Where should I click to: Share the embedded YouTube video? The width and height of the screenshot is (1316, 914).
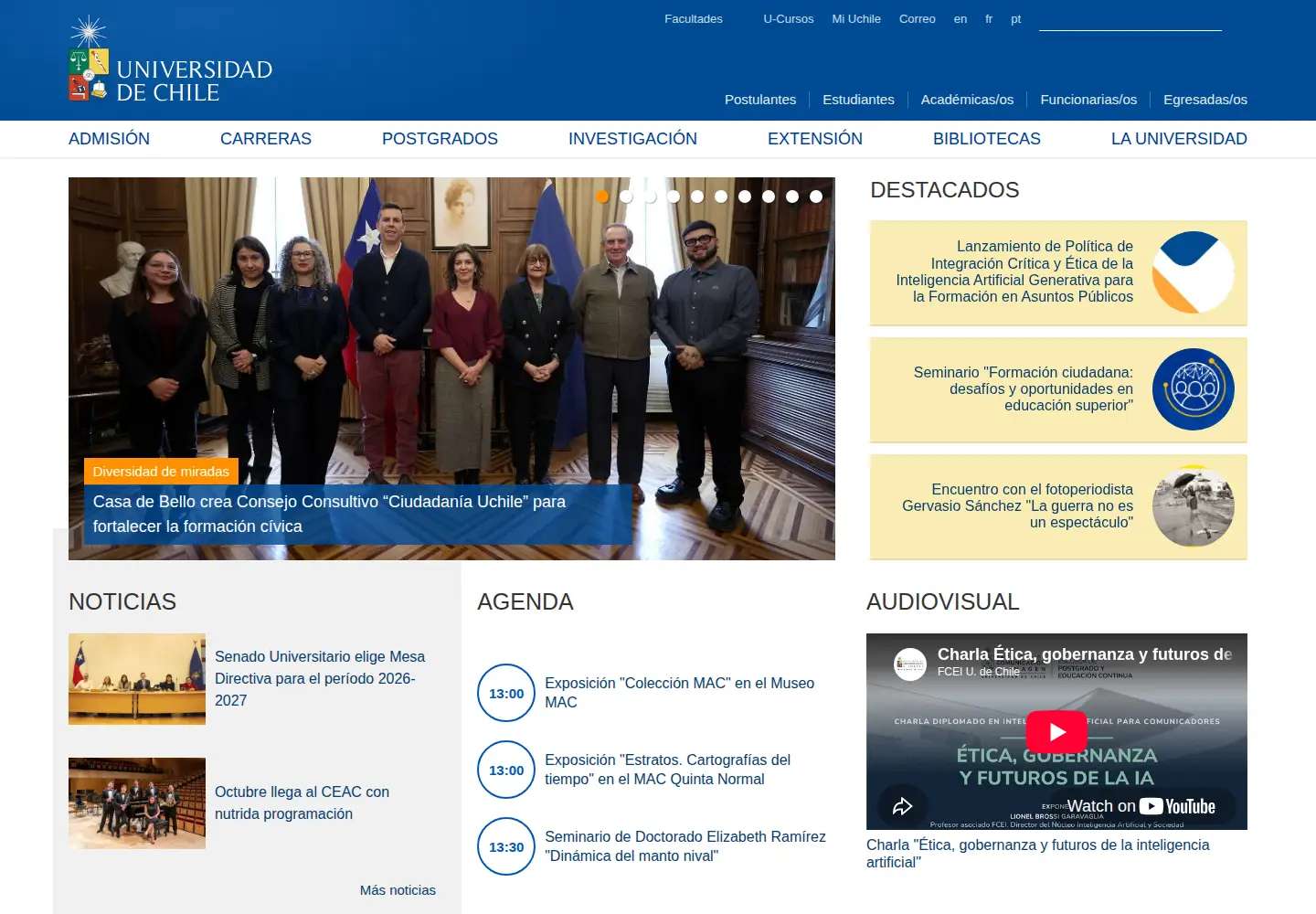click(x=902, y=806)
